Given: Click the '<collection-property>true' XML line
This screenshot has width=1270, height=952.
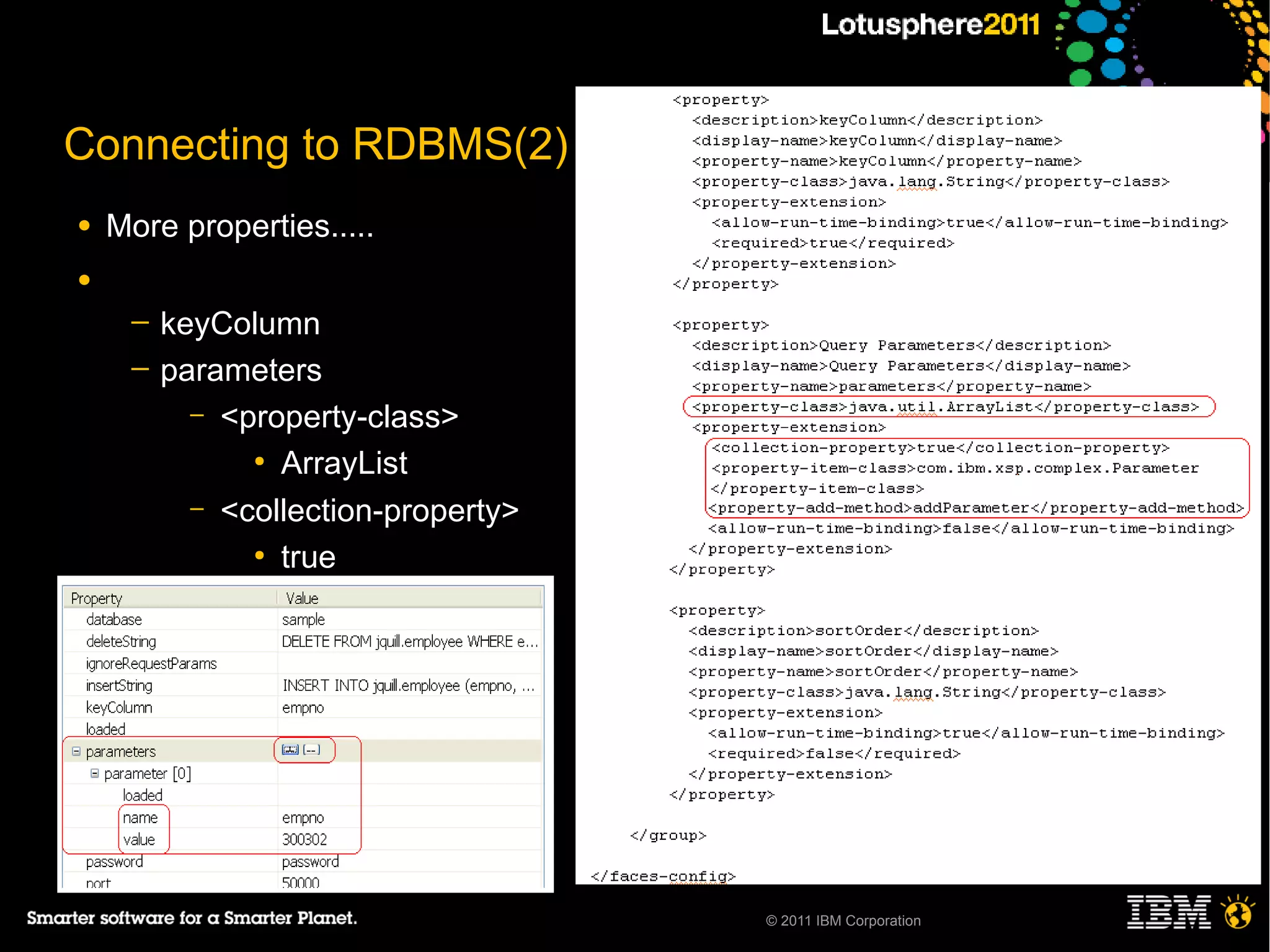Looking at the screenshot, I should [941, 448].
